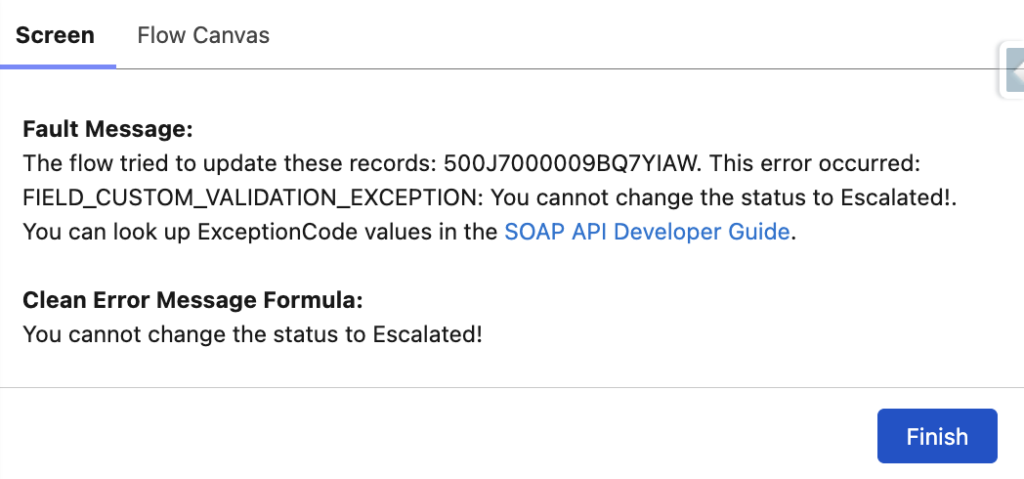
Task: Switch to the Screen tab
Action: click(x=55, y=35)
